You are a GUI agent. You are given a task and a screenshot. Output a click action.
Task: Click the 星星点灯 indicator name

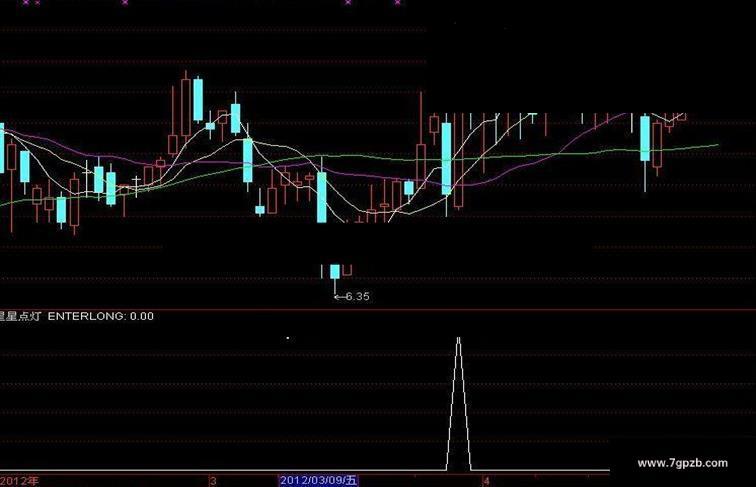[20, 316]
